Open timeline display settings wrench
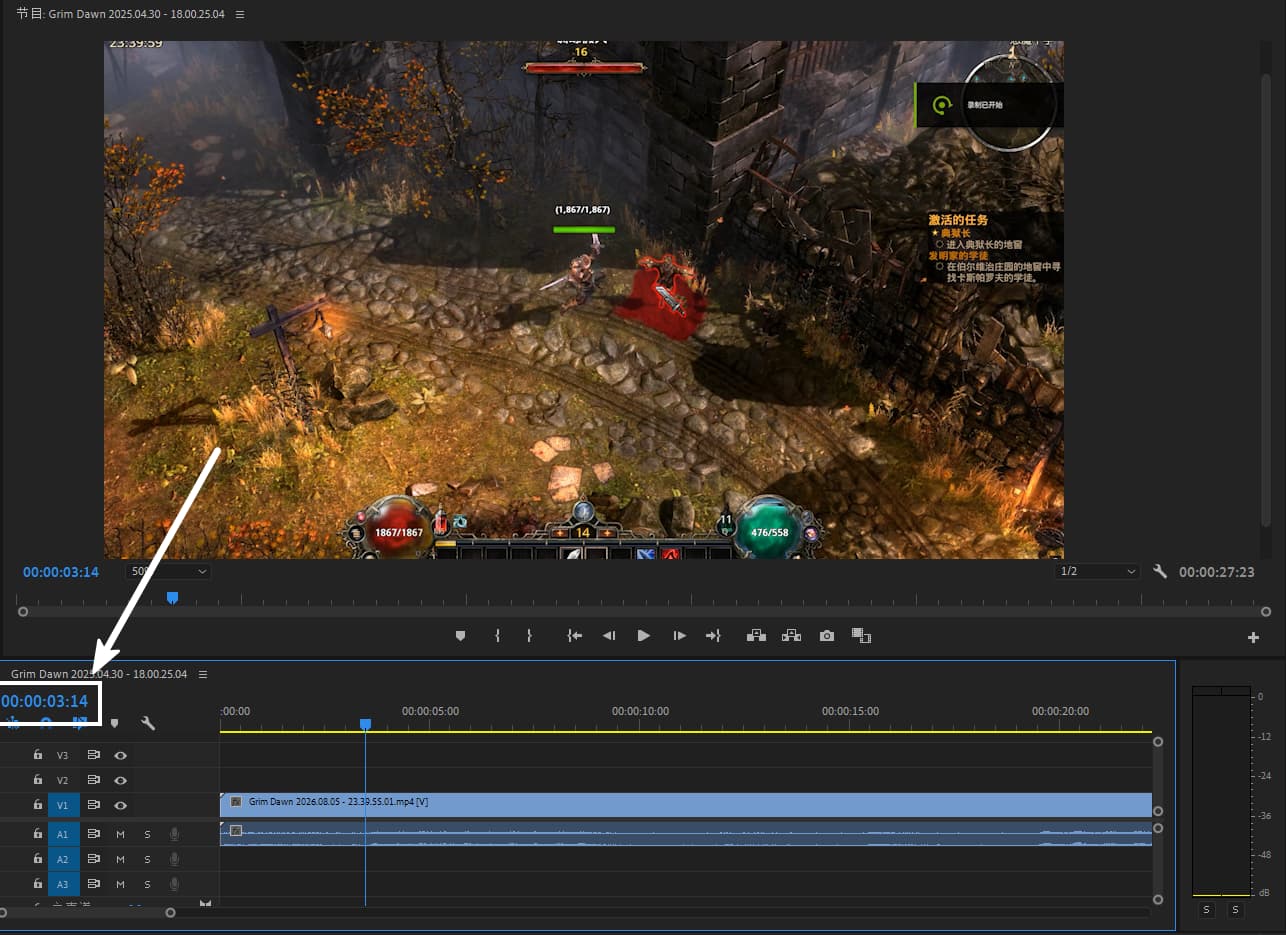The height and width of the screenshot is (935, 1286). click(148, 723)
